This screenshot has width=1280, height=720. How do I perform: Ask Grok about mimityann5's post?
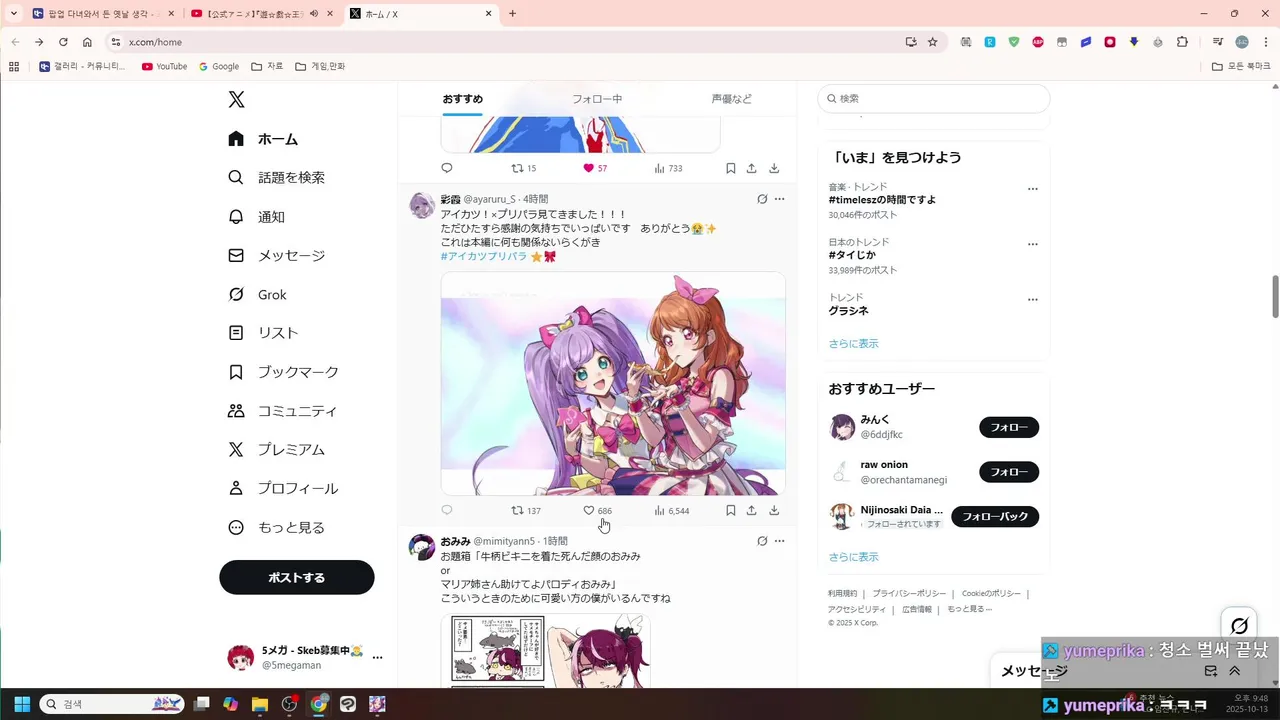[x=762, y=541]
